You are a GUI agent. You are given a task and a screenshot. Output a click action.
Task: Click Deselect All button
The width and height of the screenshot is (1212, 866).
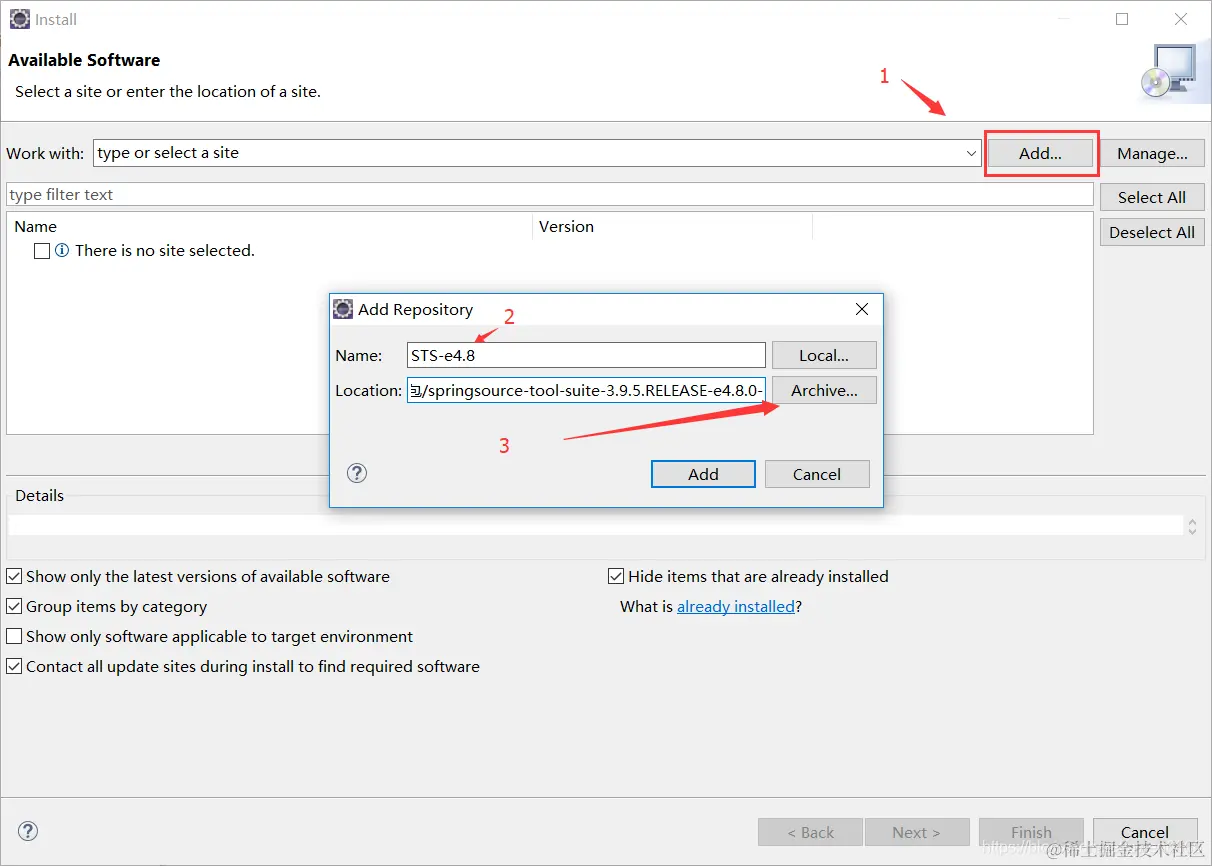click(1152, 232)
